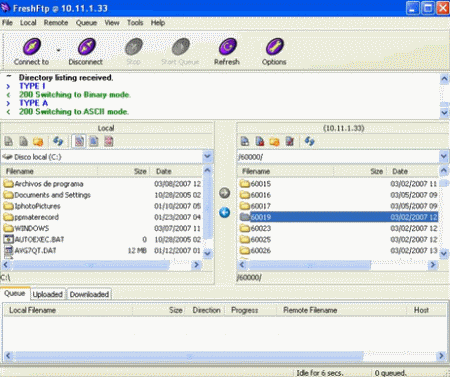Click the log pane scroll-up arrow
The width and height of the screenshot is (450, 377).
coord(444,79)
